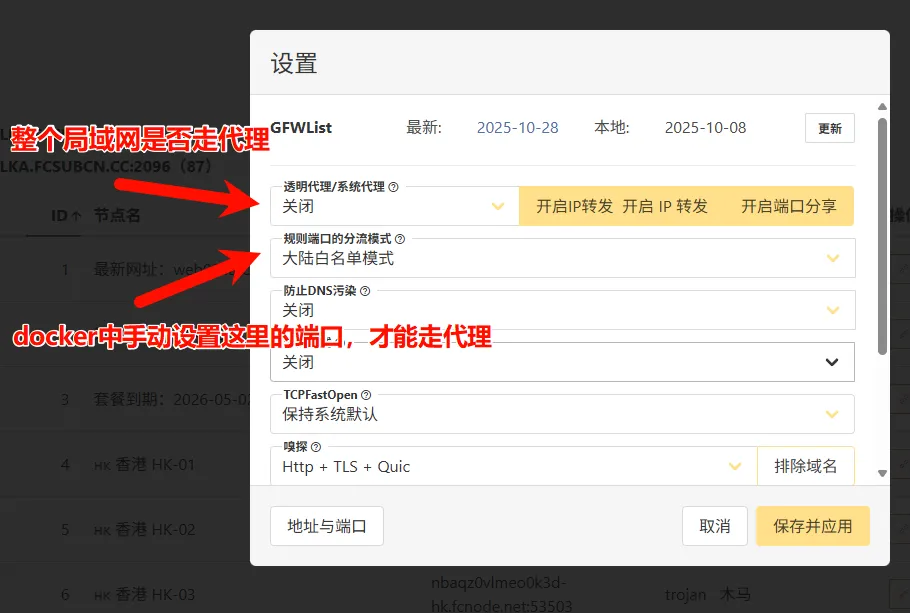Click the settings dialog vertical scrollbar thumb
910x613 pixels.
881,235
